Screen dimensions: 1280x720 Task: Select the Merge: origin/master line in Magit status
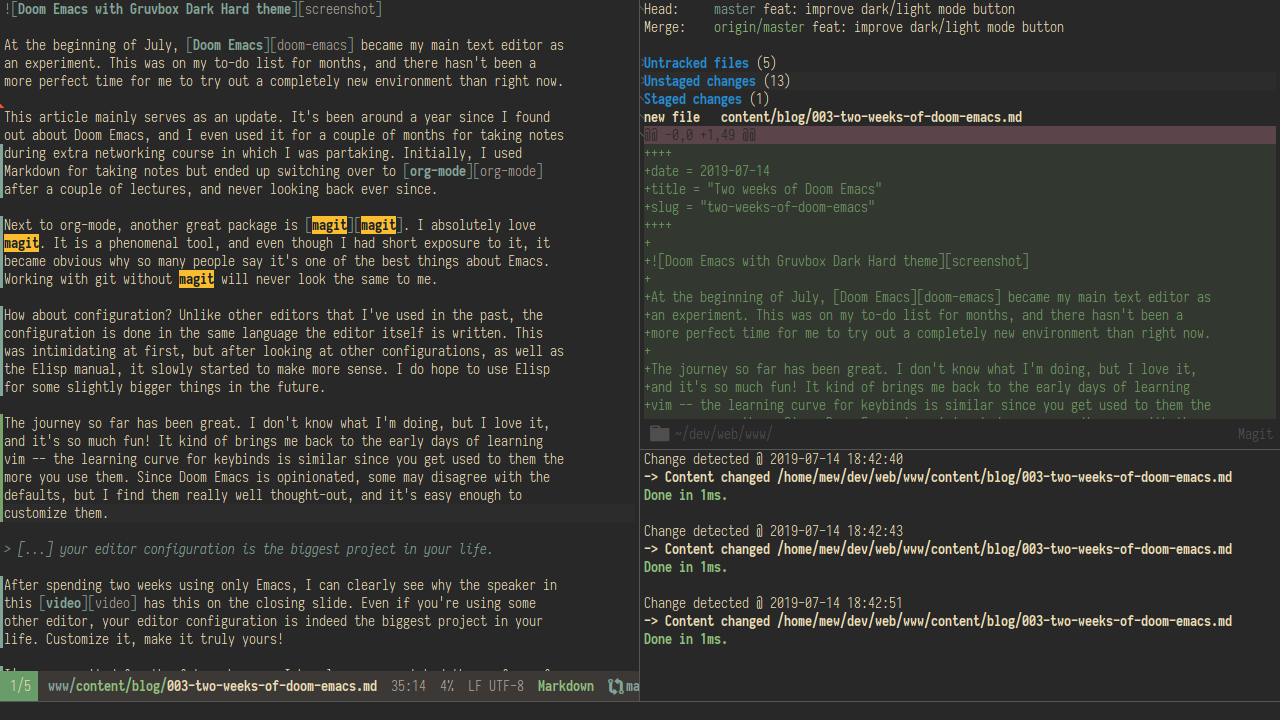(854, 27)
